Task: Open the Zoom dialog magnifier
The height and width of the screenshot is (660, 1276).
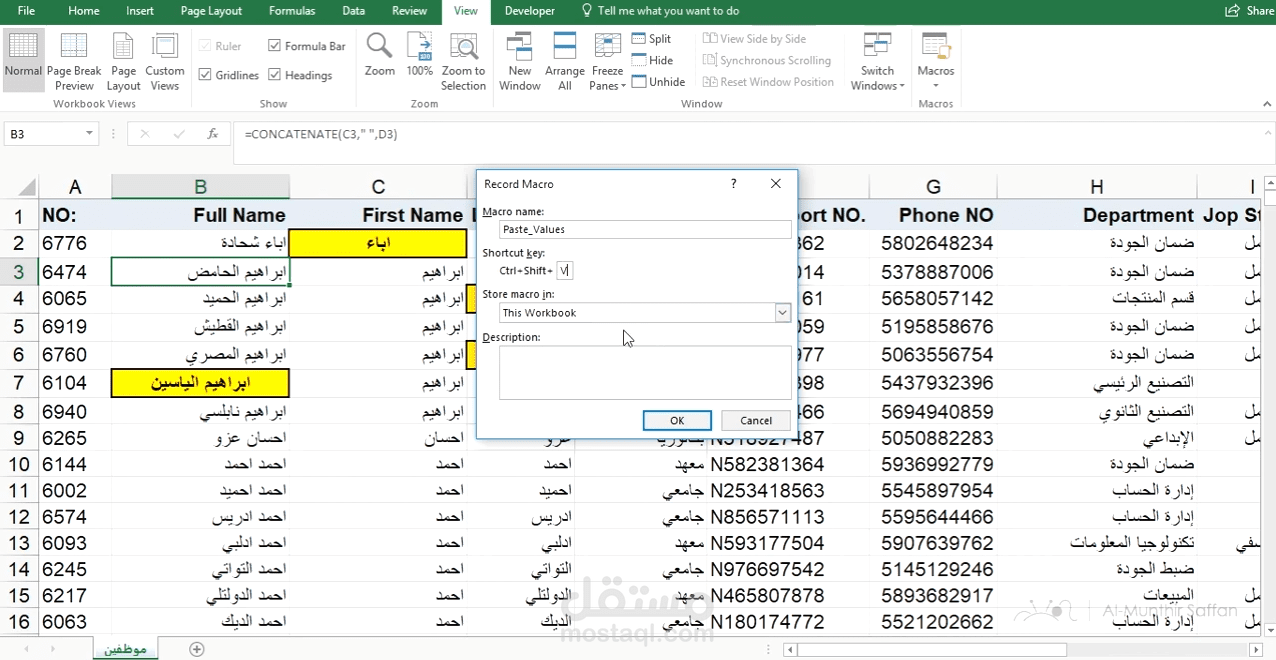Action: (380, 55)
